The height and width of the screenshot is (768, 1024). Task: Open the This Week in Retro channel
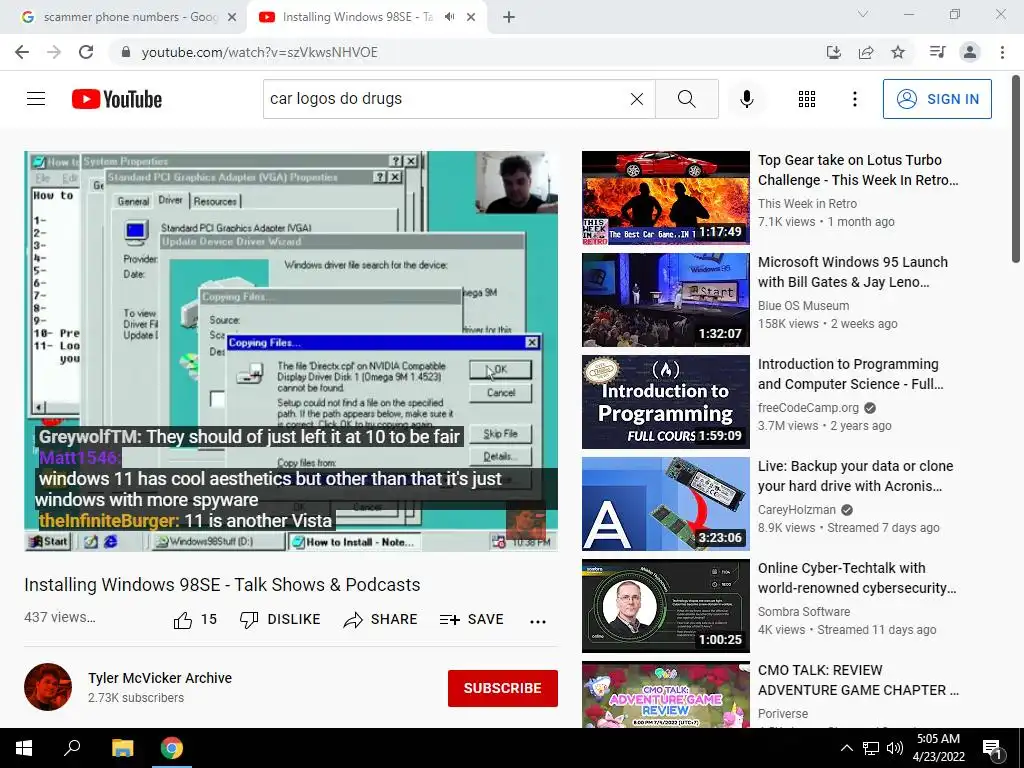point(807,204)
